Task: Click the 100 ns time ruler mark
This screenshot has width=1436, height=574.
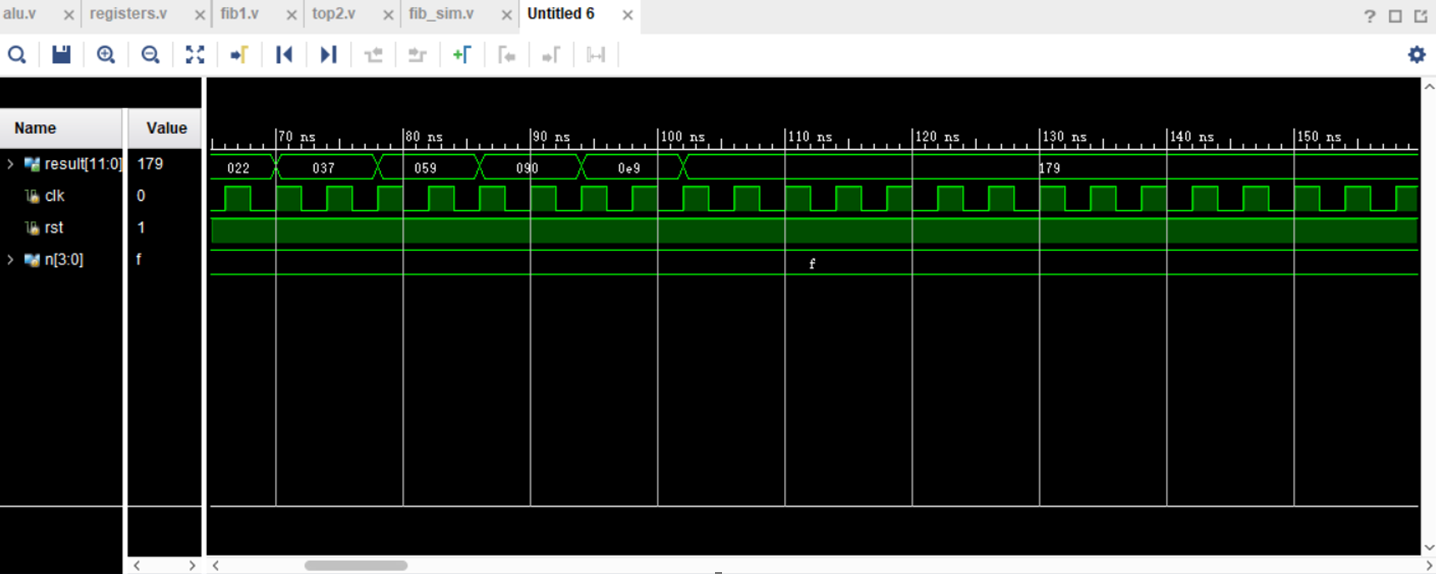Action: pyautogui.click(x=682, y=137)
